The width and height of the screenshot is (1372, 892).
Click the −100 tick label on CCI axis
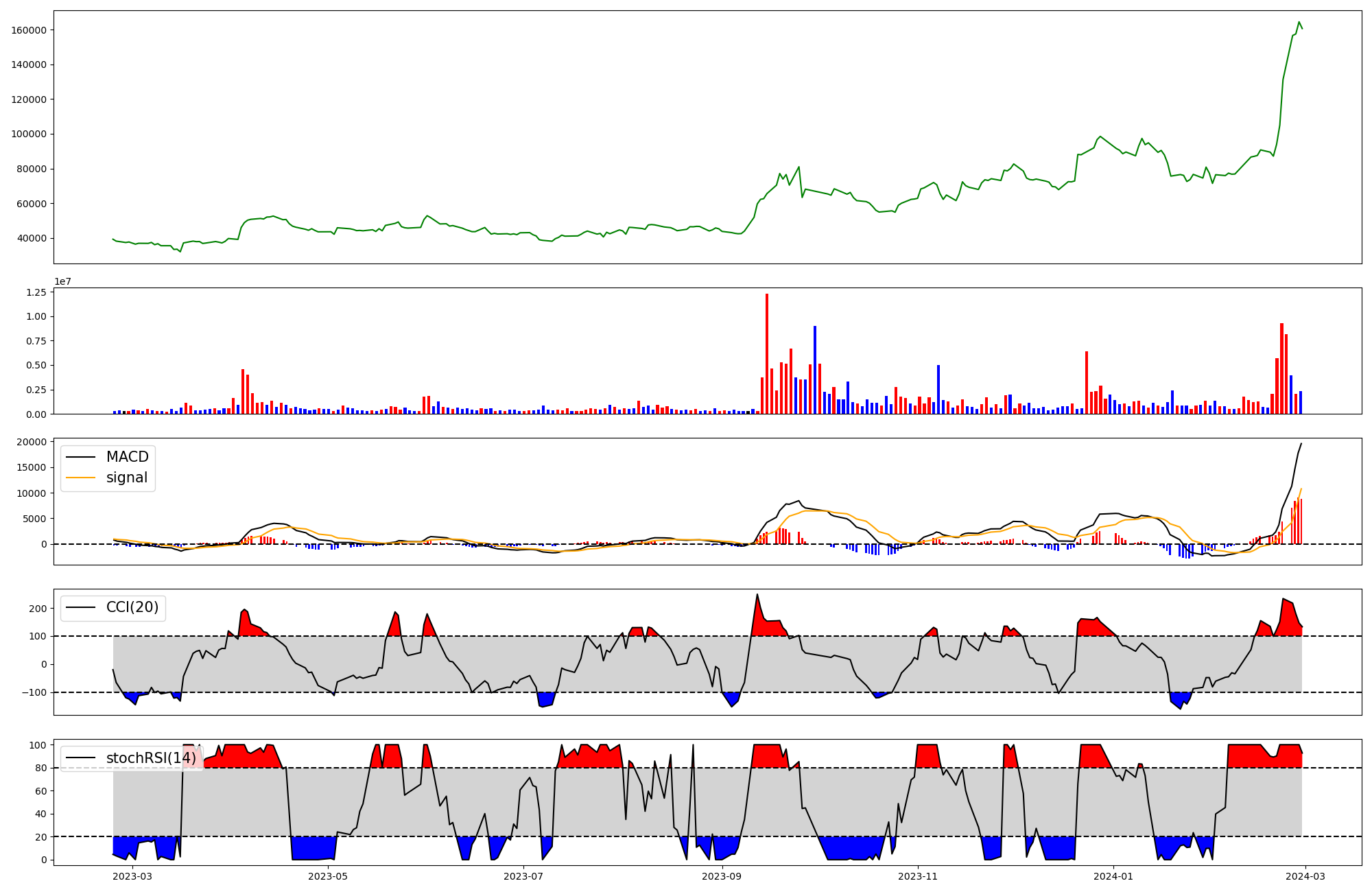coord(34,692)
